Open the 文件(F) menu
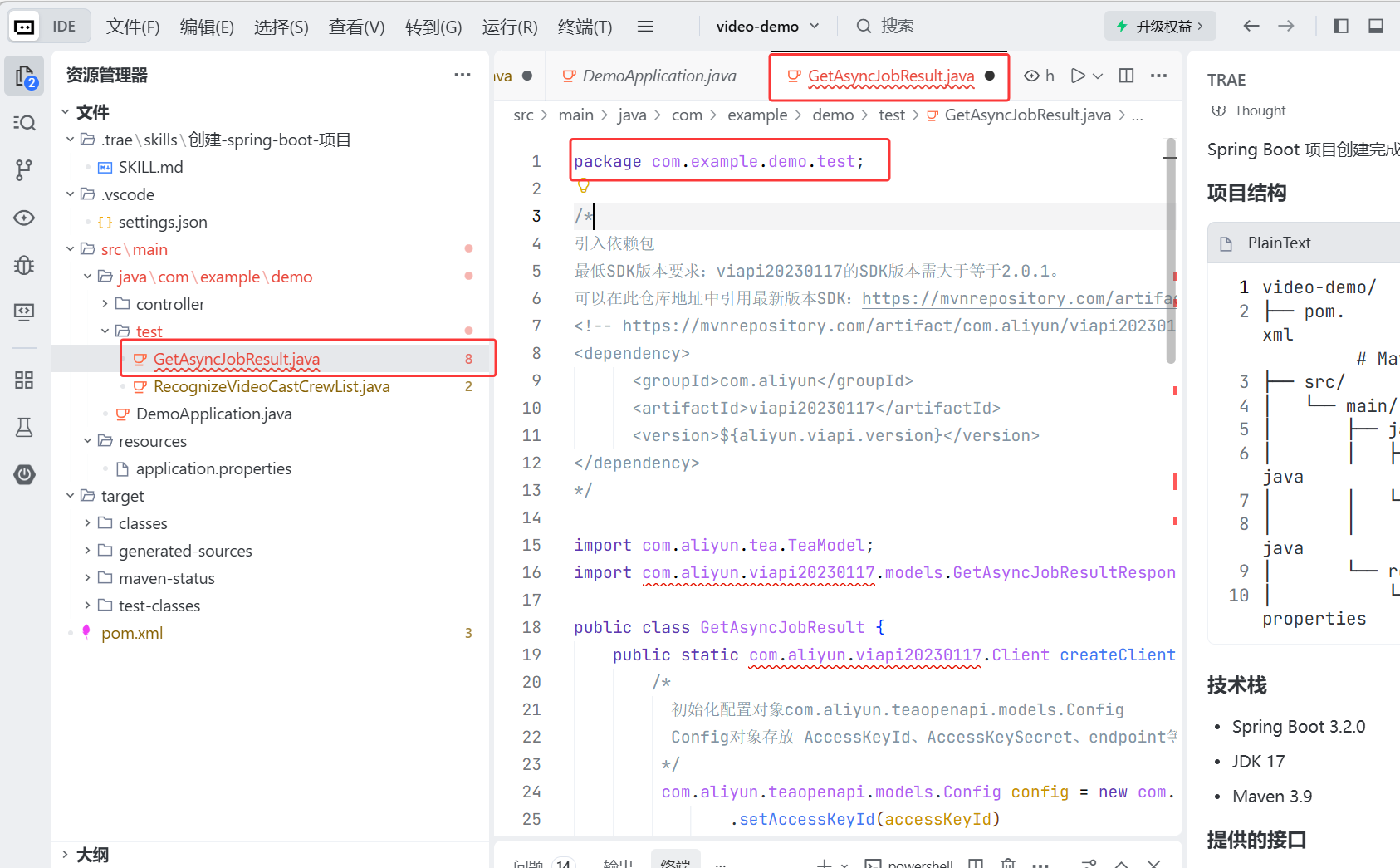The height and width of the screenshot is (868, 1400). tap(133, 27)
